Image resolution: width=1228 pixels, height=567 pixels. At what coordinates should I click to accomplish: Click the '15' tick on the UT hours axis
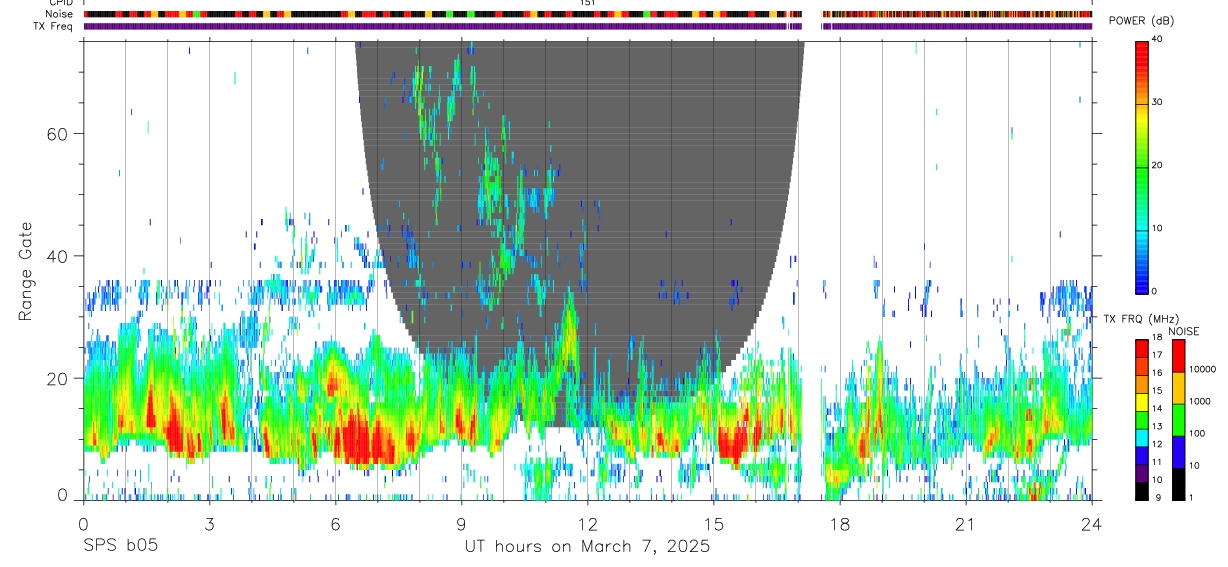coord(713,525)
